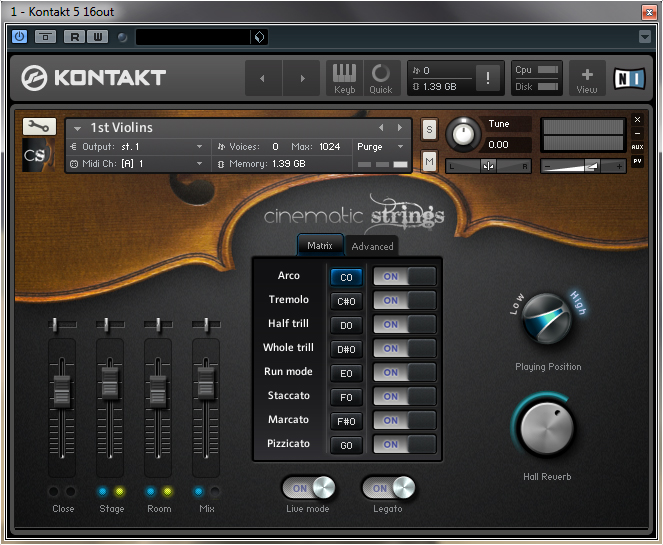Go to the previous instrument in Kontakt header
Viewport: 663px width, 545px height.
pyautogui.click(x=263, y=78)
